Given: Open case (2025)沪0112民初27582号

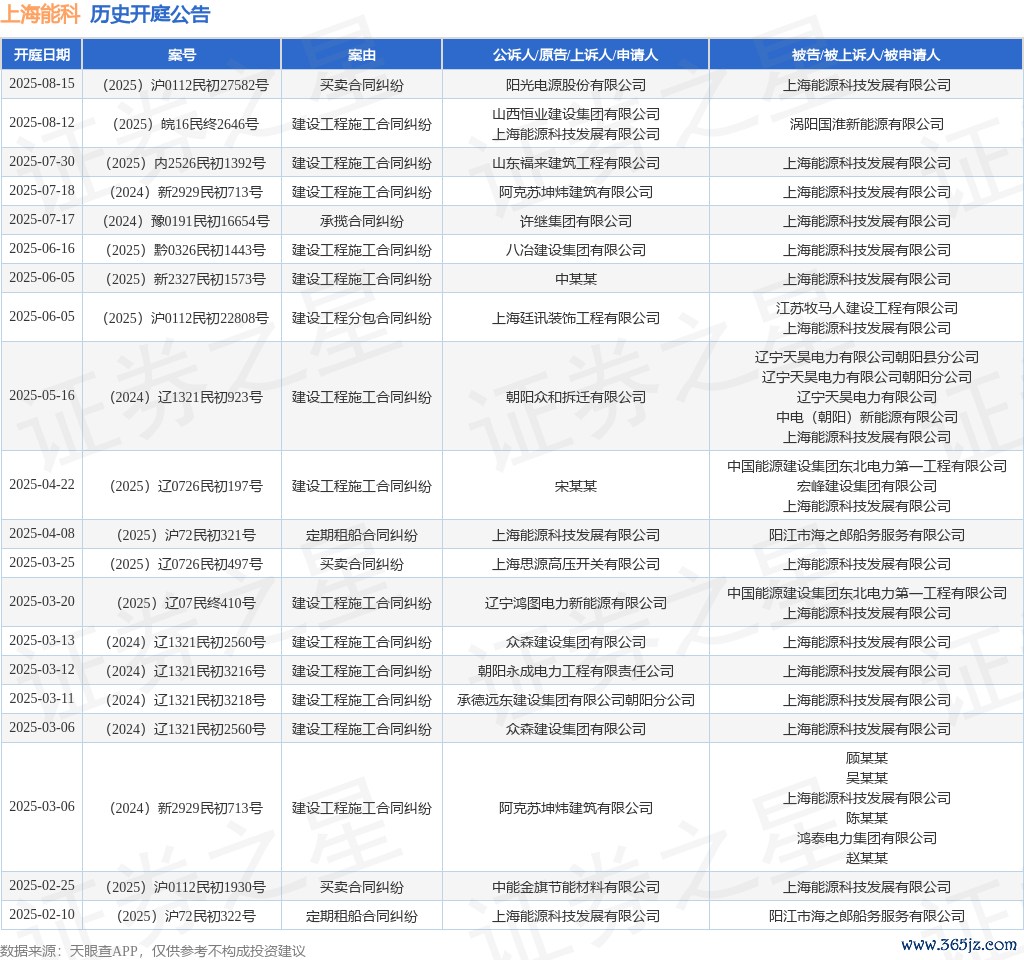Looking at the screenshot, I should tap(182, 85).
